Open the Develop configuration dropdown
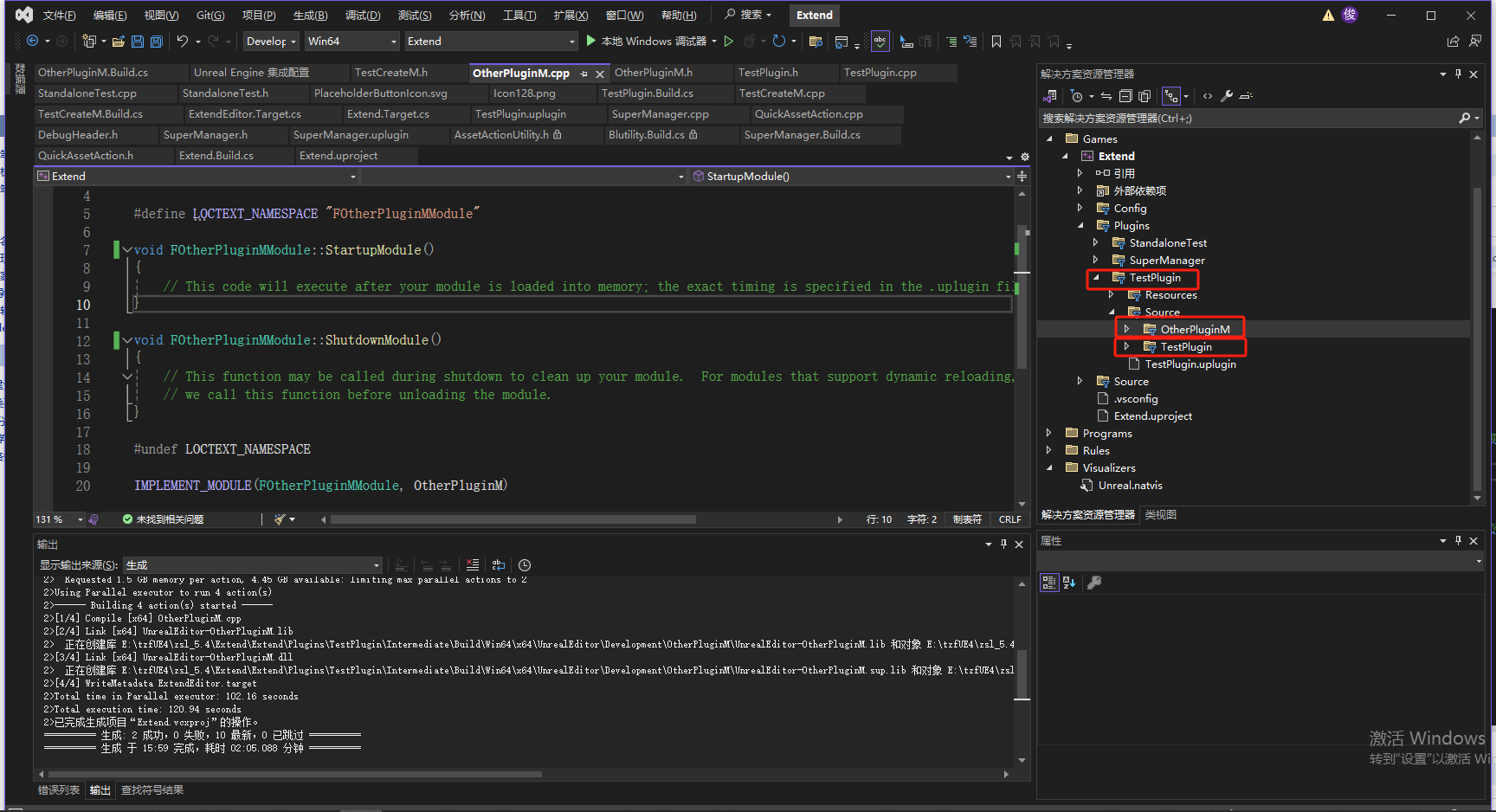 click(271, 42)
